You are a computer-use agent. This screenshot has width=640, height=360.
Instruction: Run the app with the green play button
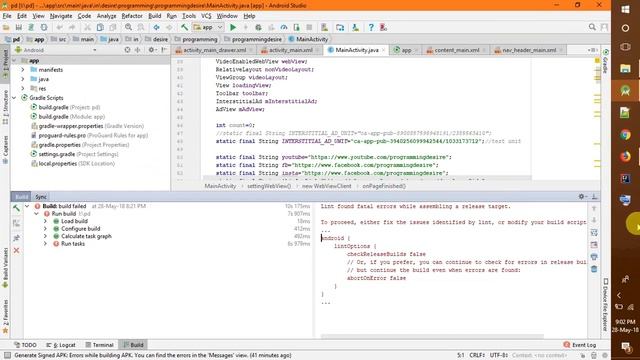coord(233,27)
